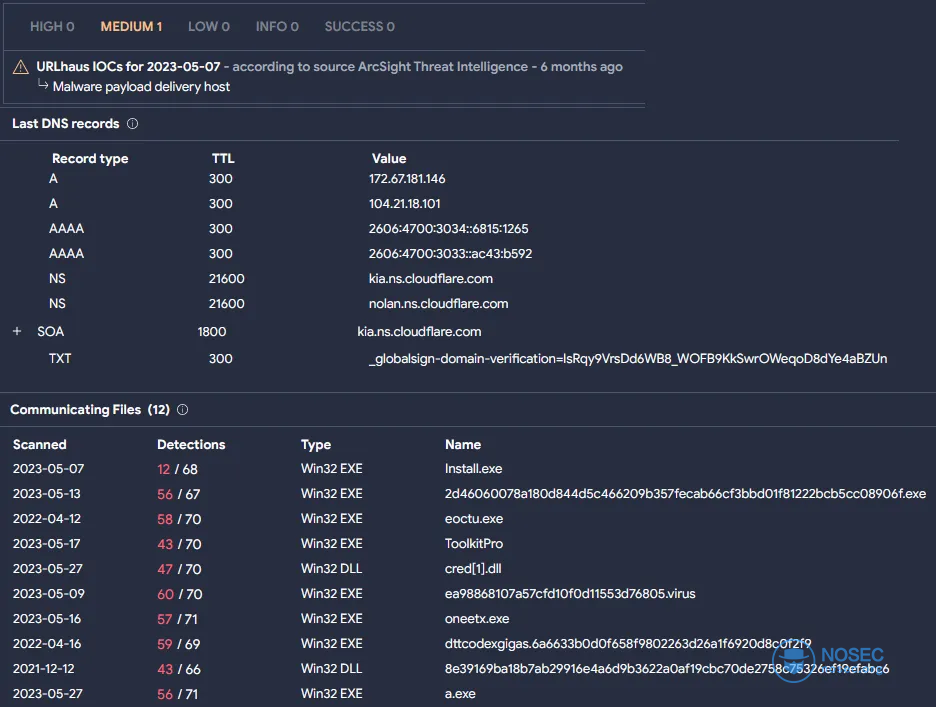Switch to INFO 0 tab

click(277, 26)
